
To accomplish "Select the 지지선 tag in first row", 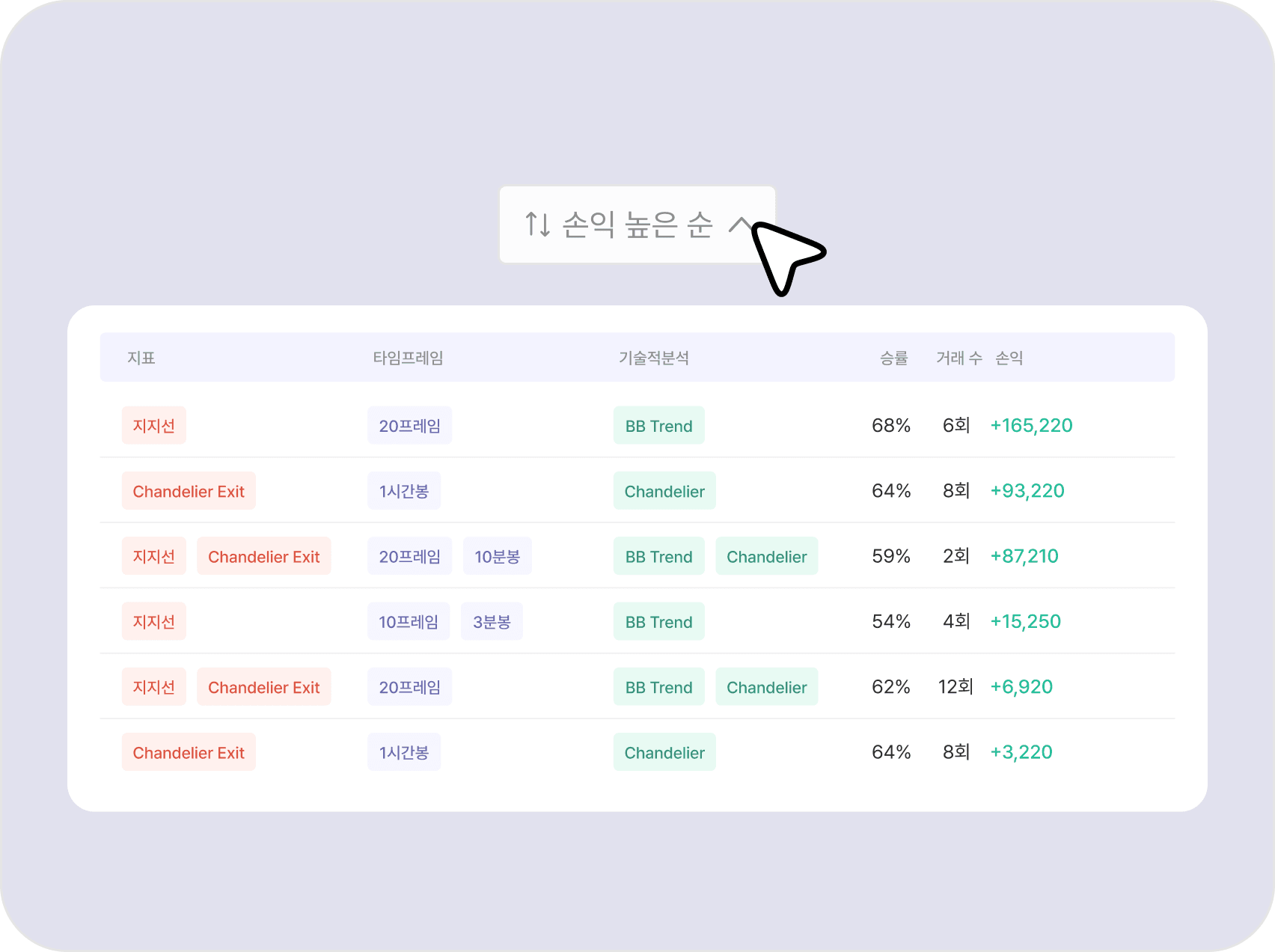I will click(154, 425).
